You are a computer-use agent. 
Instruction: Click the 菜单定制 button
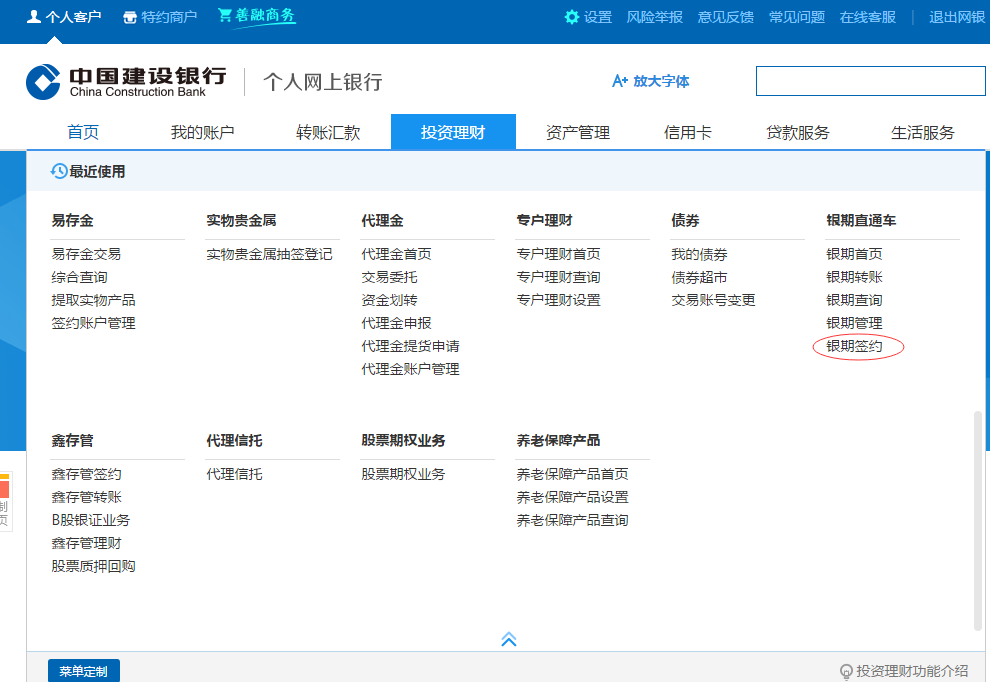pos(83,671)
